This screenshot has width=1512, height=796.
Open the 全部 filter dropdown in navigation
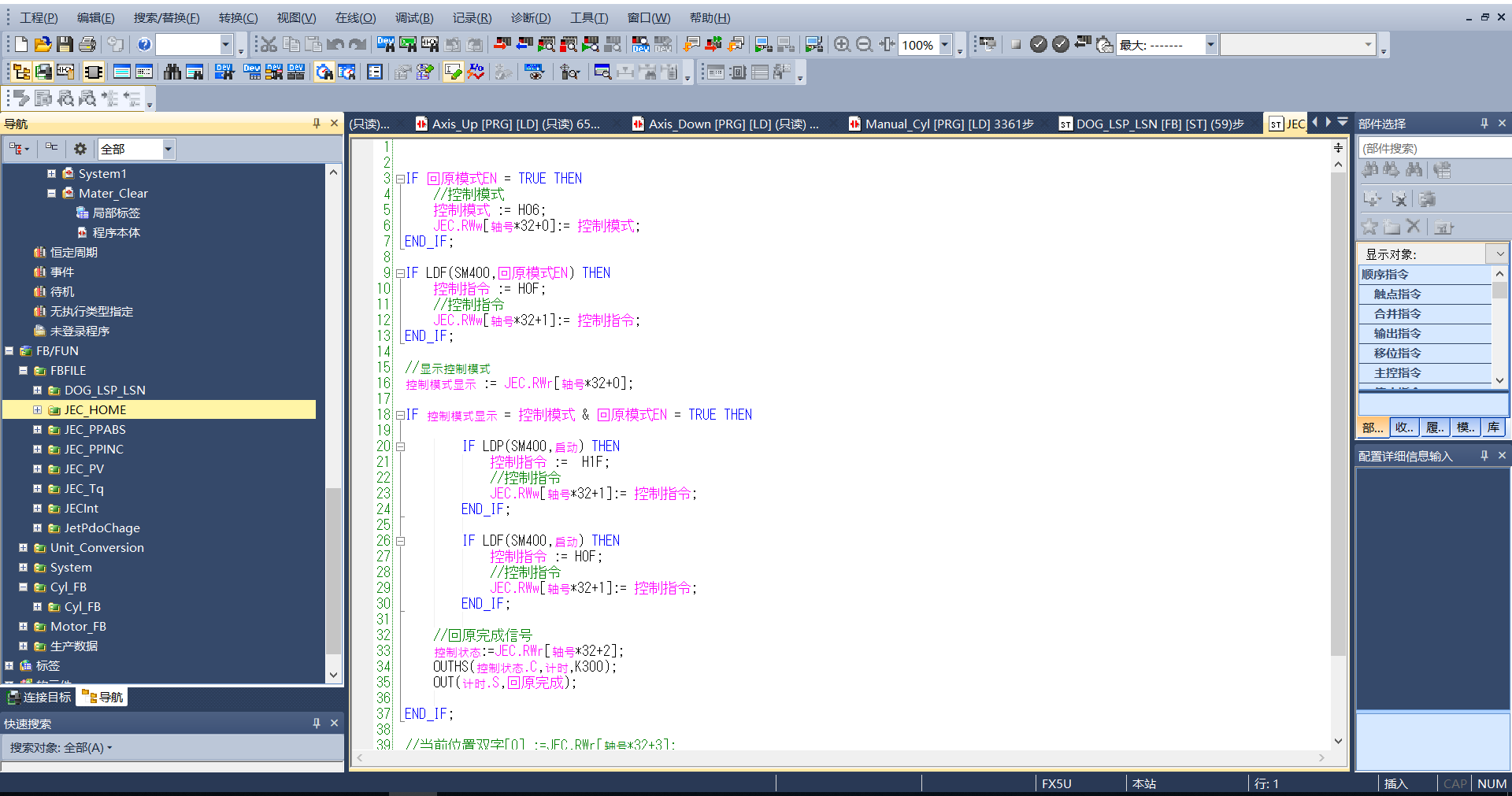[168, 149]
